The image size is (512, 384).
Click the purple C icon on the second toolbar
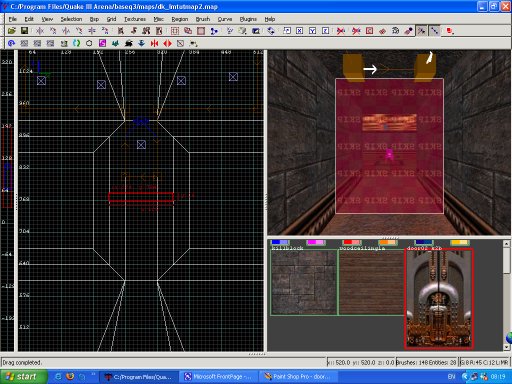[x=102, y=43]
